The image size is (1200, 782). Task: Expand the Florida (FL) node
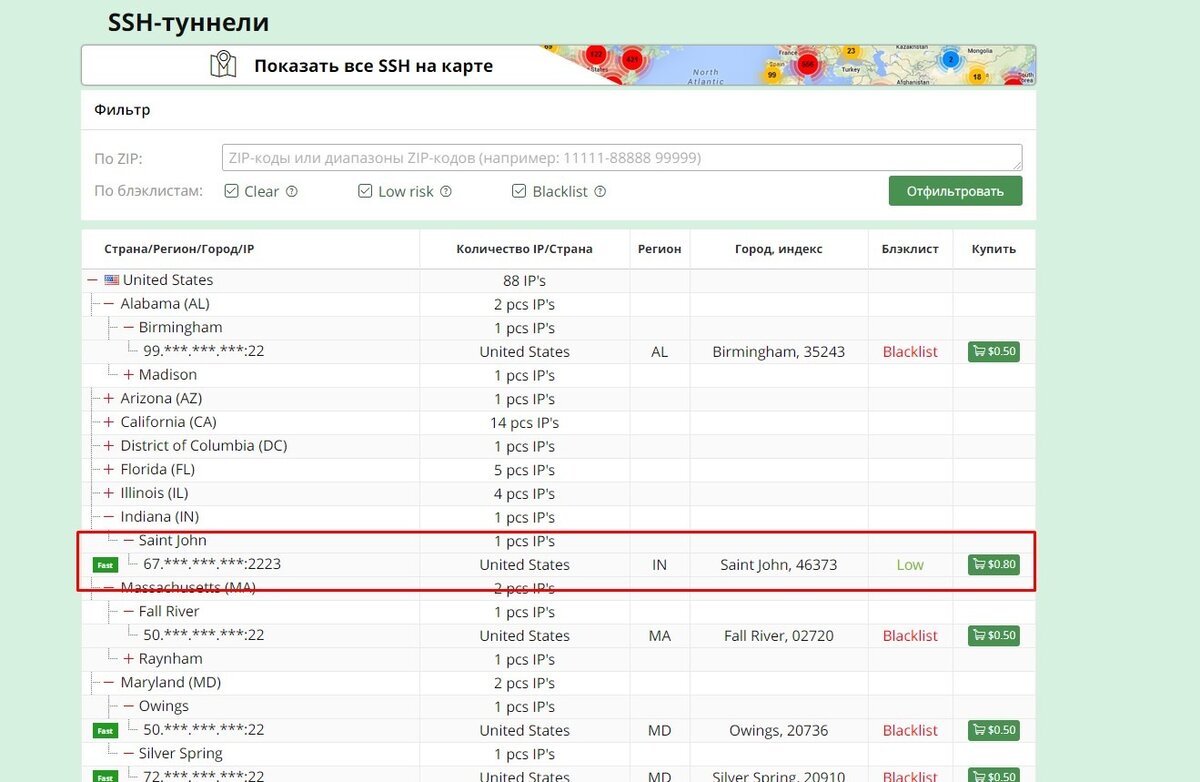pyautogui.click(x=109, y=469)
